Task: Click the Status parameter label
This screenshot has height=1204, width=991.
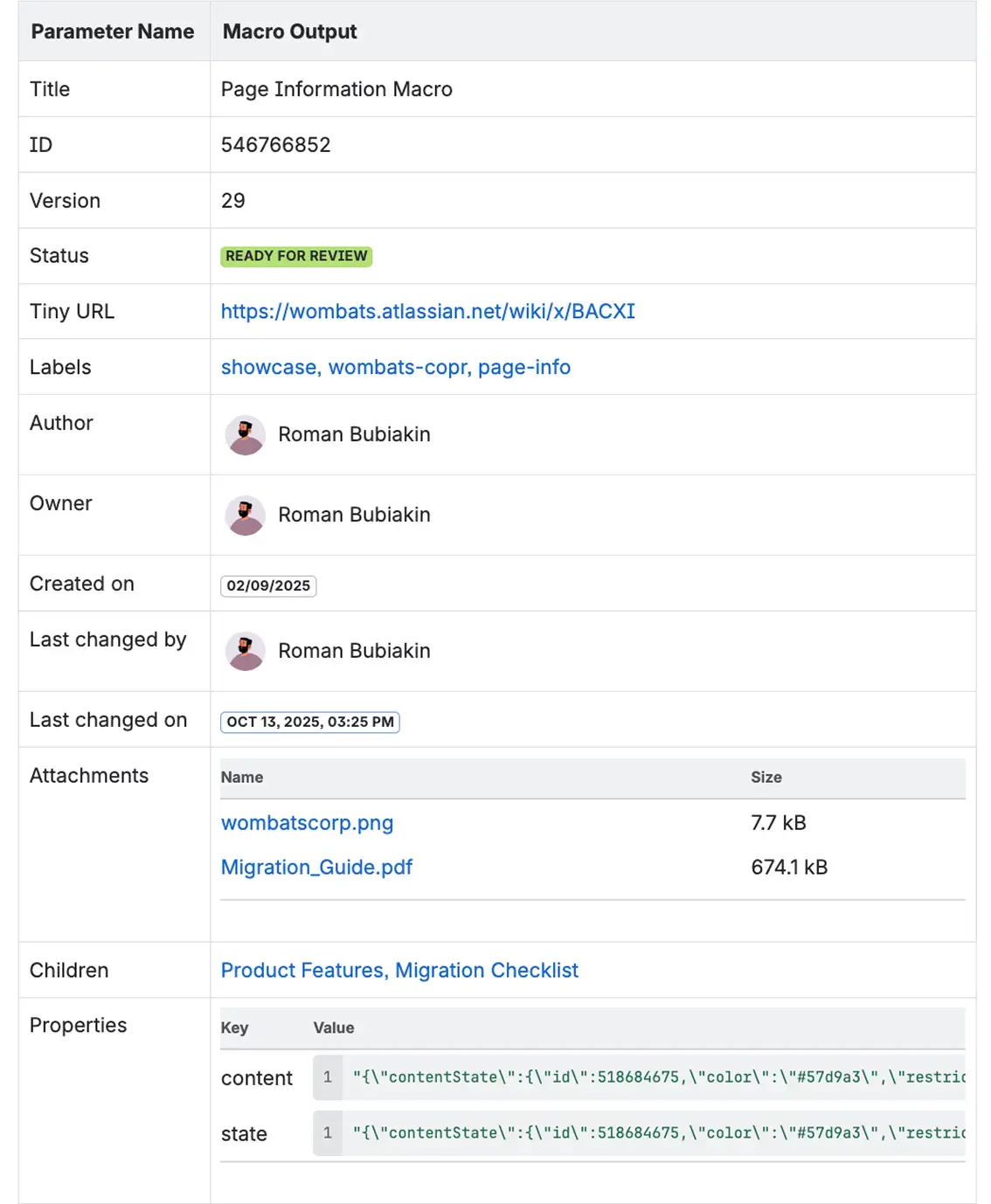Action: [x=59, y=256]
